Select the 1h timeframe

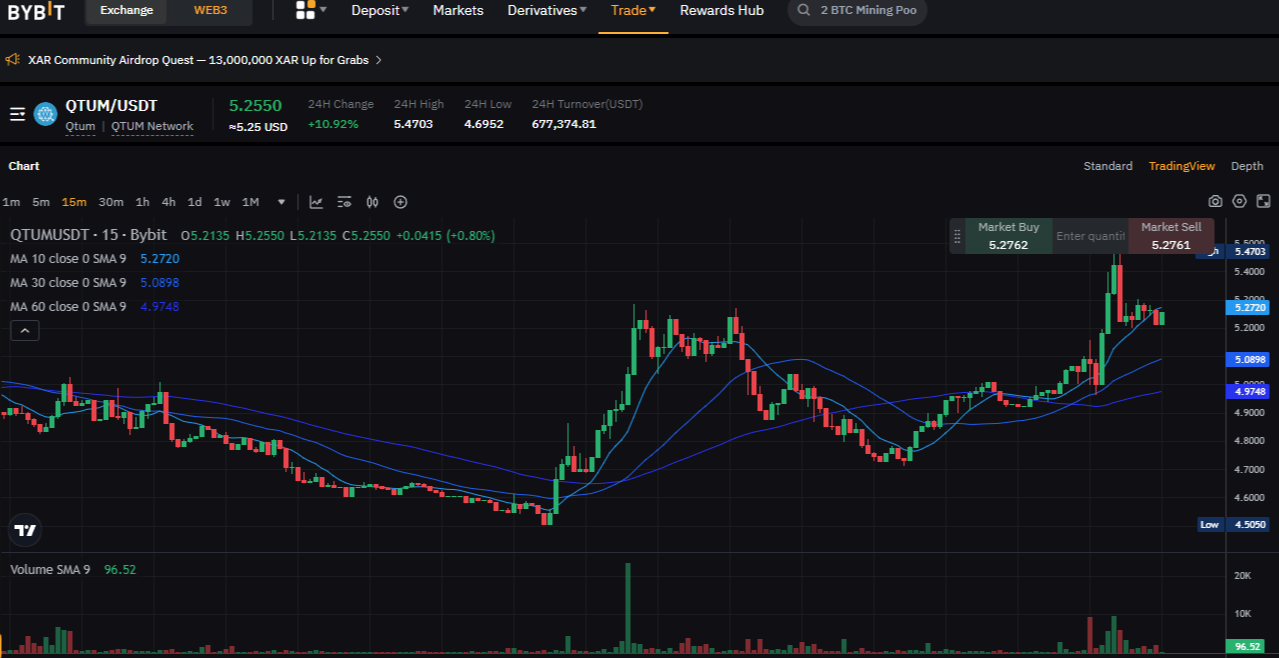coord(143,202)
